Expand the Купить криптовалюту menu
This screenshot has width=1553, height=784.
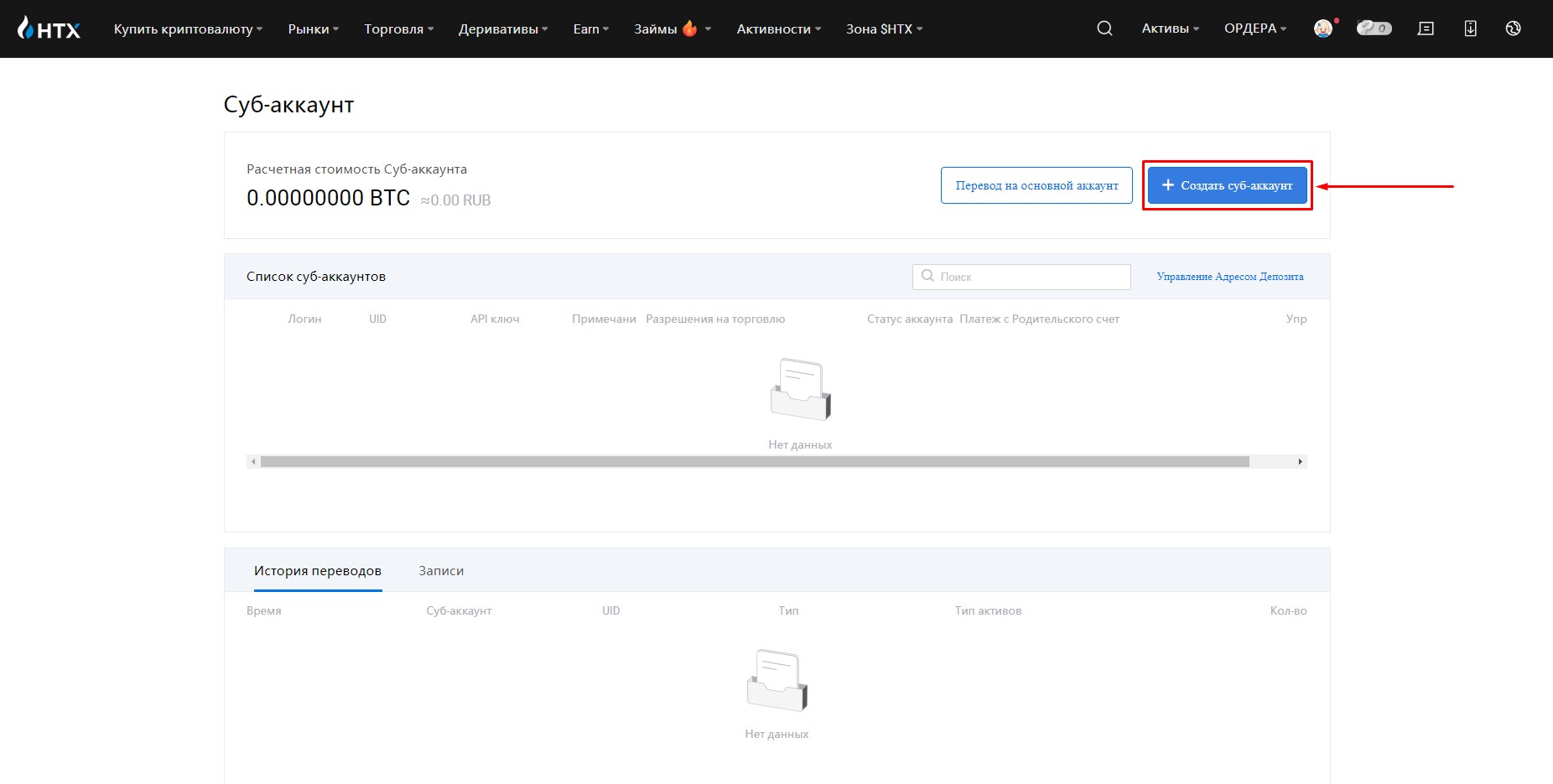click(x=188, y=29)
